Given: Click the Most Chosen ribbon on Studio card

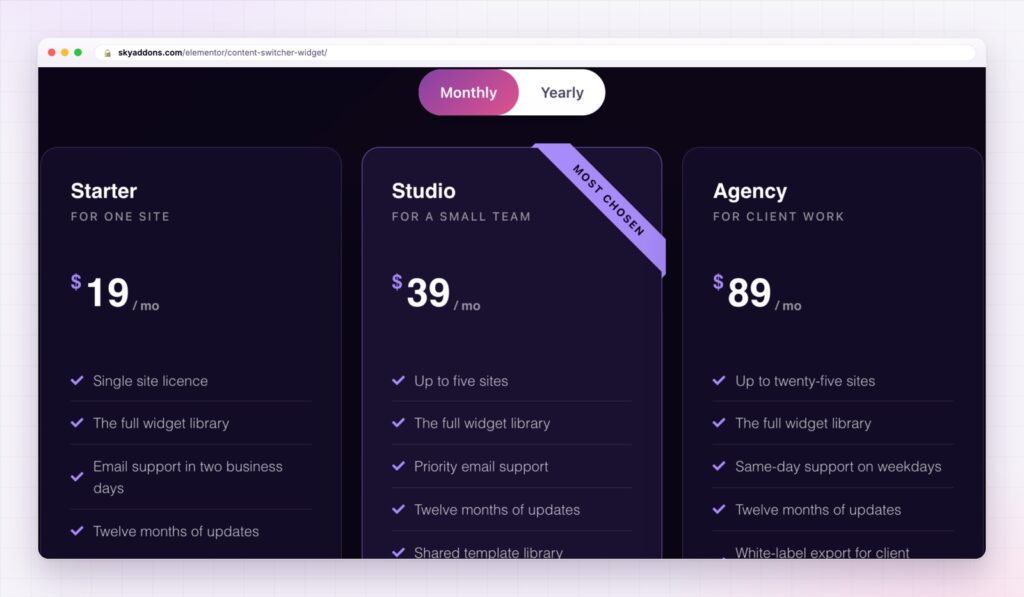Looking at the screenshot, I should tap(608, 200).
